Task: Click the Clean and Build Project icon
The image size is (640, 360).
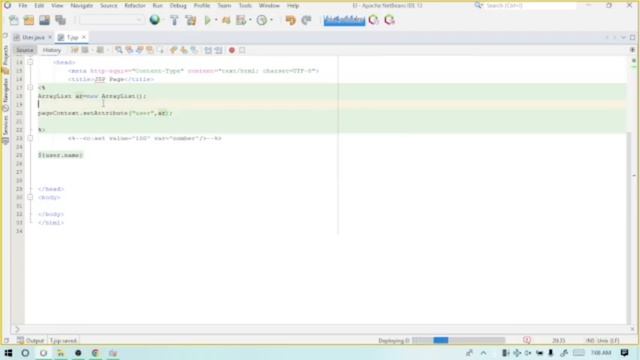Action: (x=191, y=20)
